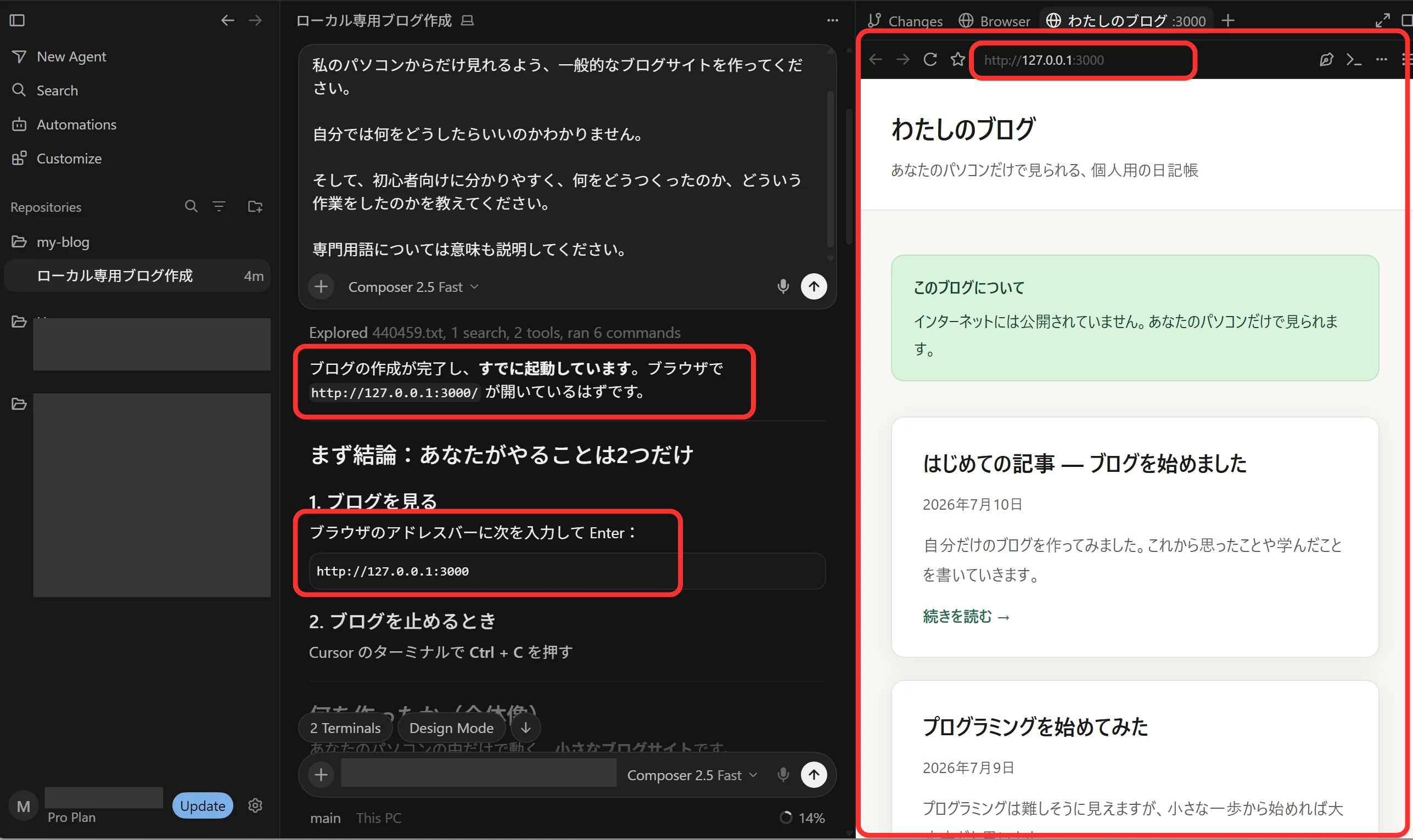Reload the embedded browser page
Viewport: 1413px width, 840px height.
click(x=930, y=59)
